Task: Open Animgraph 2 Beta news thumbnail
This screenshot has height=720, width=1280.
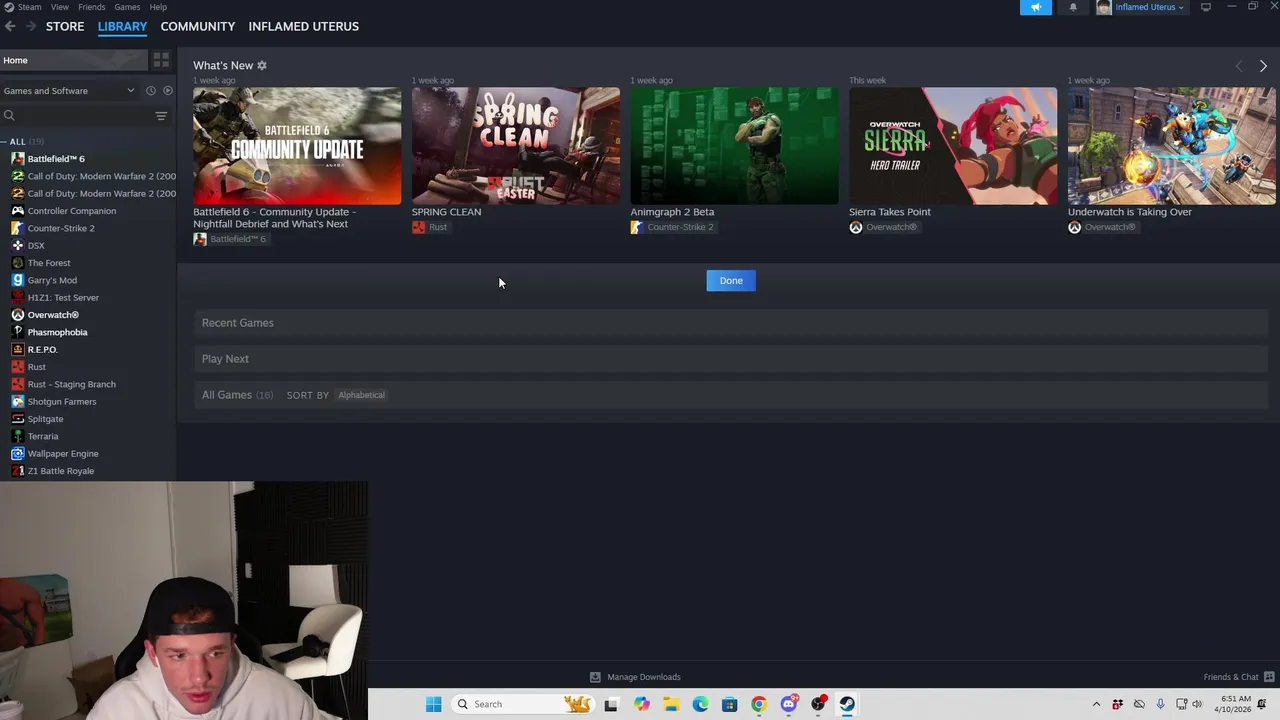Action: (734, 146)
